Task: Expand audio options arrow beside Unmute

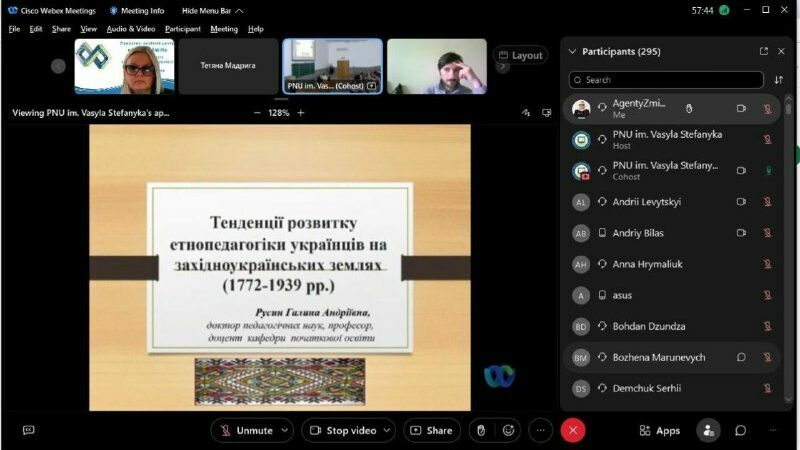Action: [286, 430]
